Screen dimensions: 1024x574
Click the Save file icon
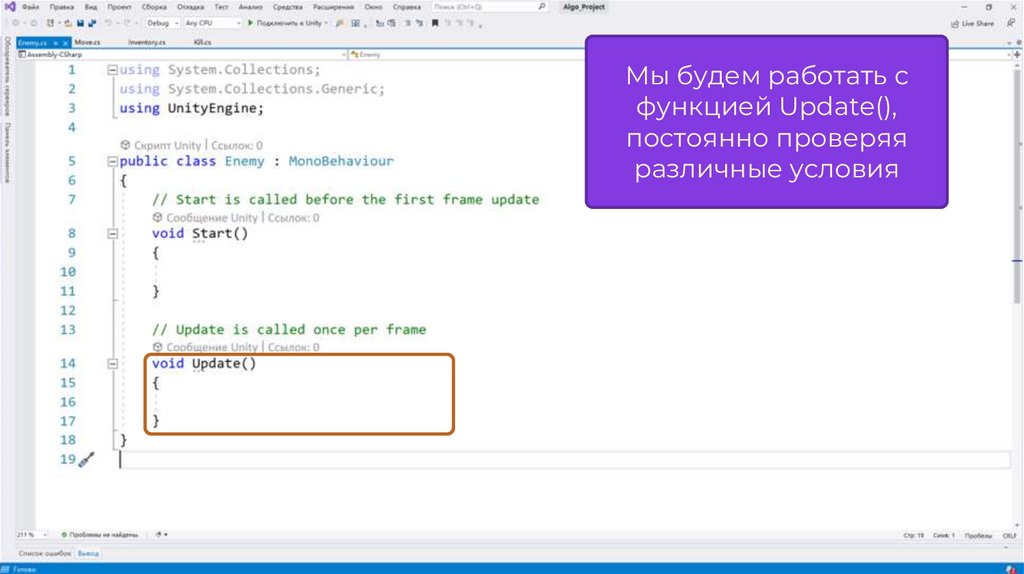[80, 23]
